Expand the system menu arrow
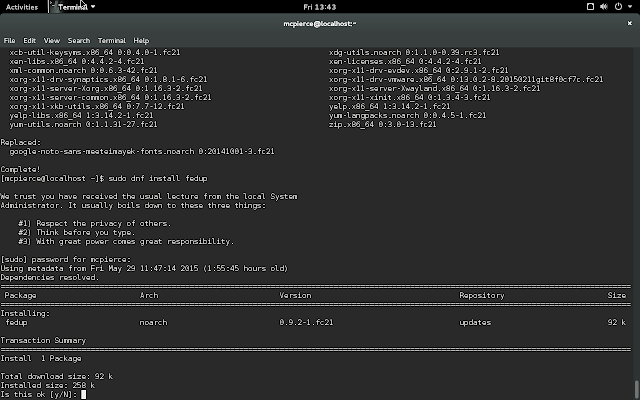640x400 pixels. [x=630, y=7]
